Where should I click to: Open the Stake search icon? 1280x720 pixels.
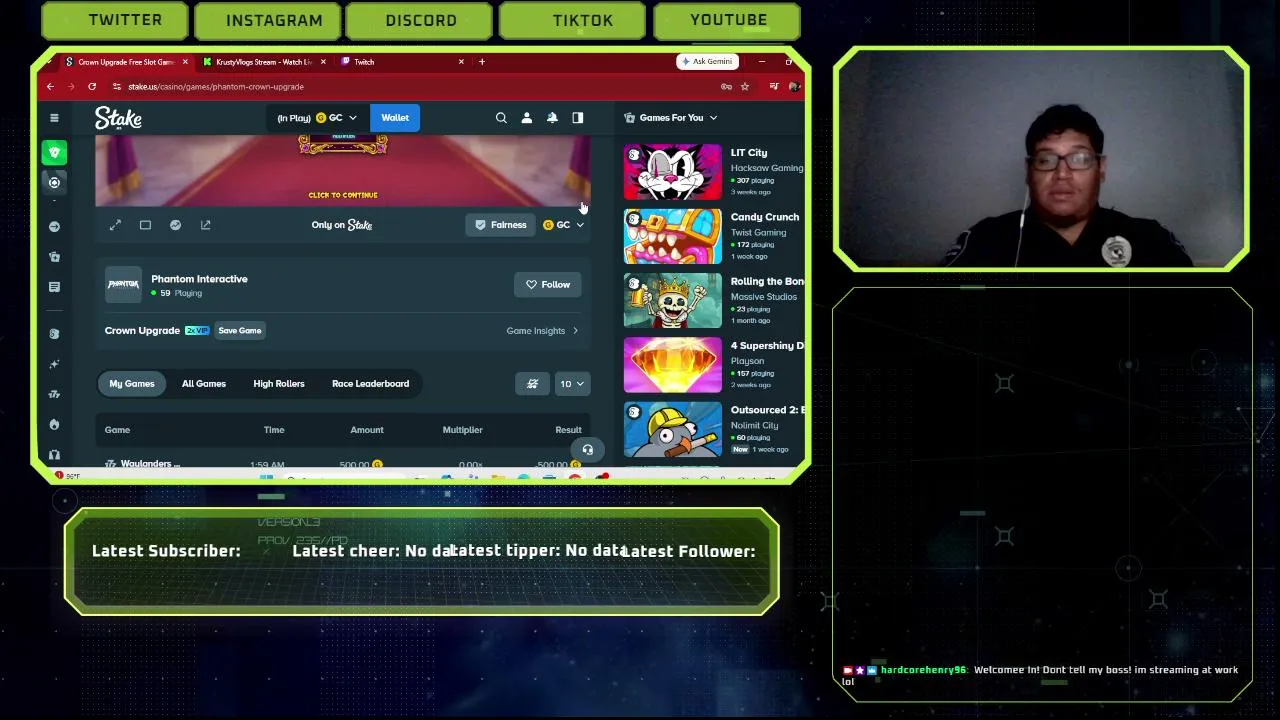(501, 118)
